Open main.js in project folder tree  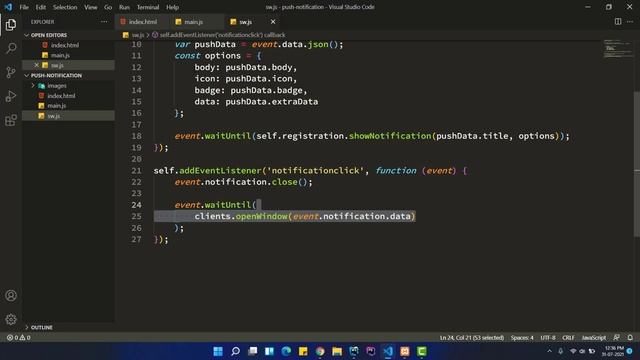(56, 106)
